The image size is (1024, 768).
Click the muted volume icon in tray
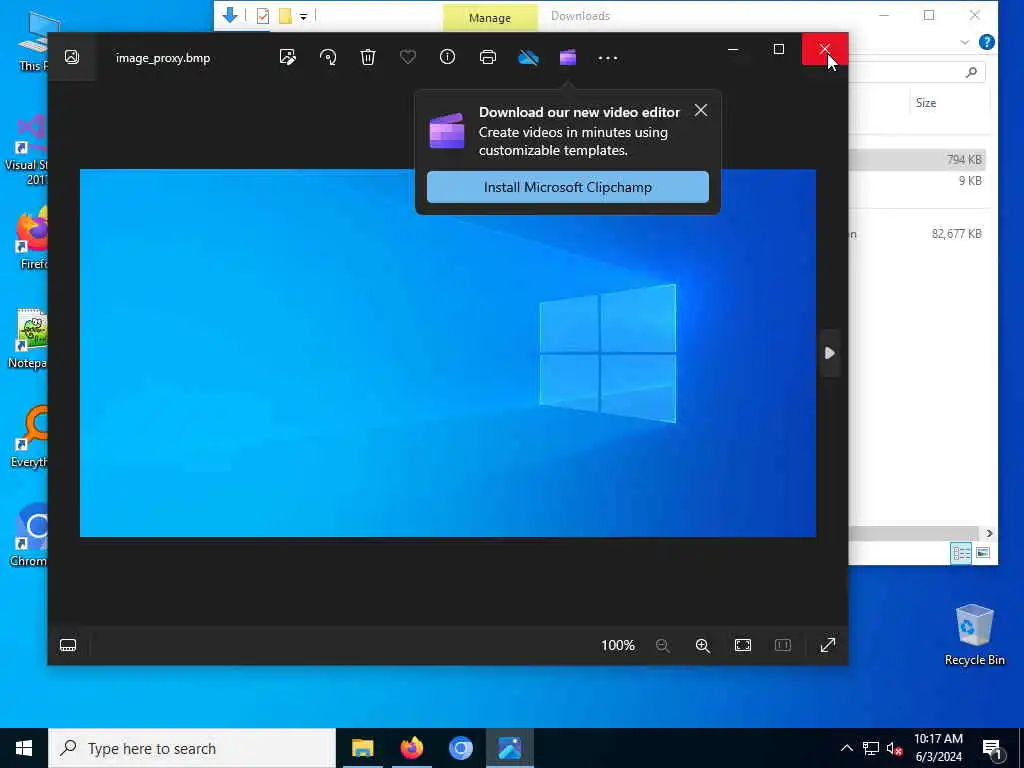click(x=895, y=748)
